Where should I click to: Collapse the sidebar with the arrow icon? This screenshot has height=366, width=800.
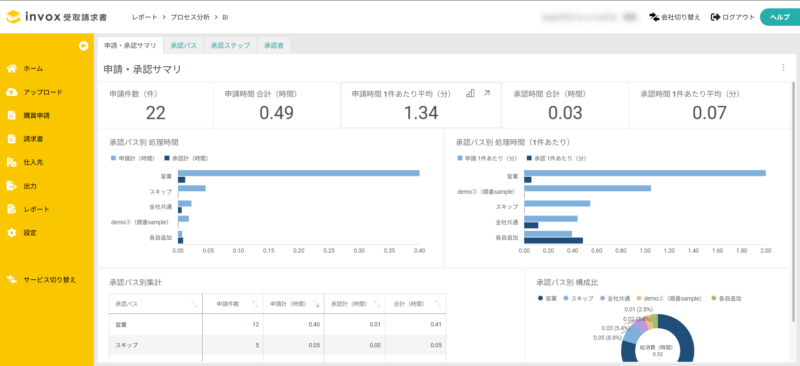click(x=84, y=46)
